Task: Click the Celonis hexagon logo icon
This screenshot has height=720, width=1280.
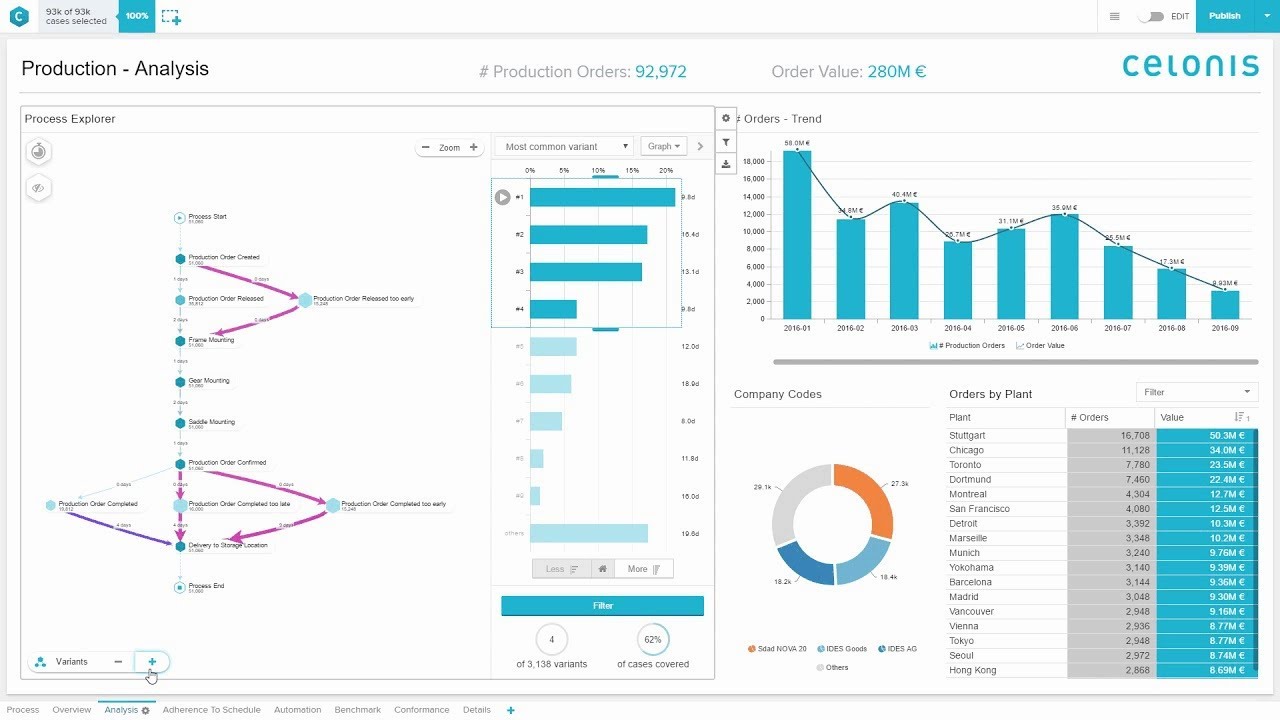Action: click(x=19, y=16)
